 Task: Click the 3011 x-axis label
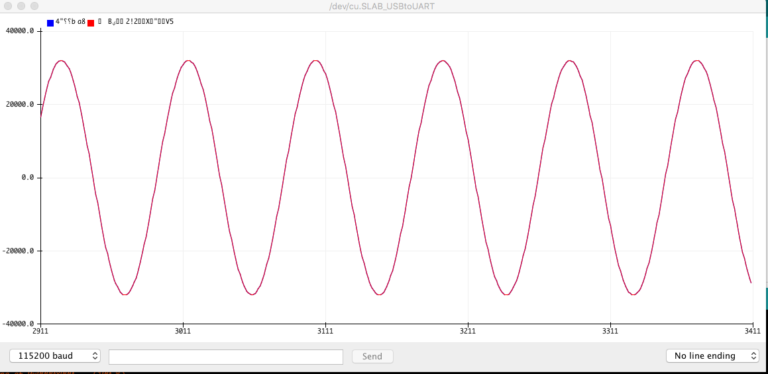[183, 331]
